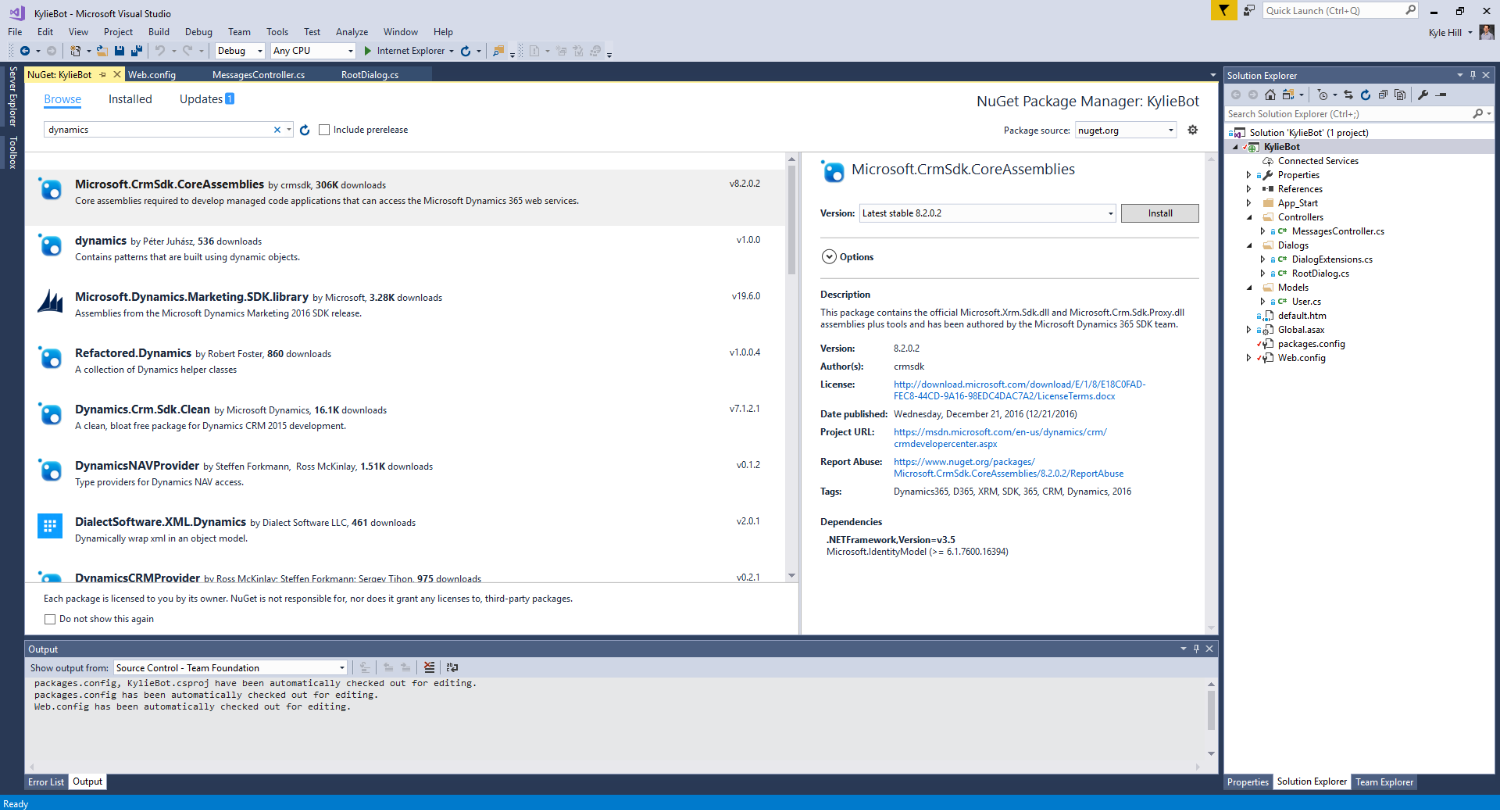Open the notifications flag icon
Screen dimensions: 1500x810
coord(1224,10)
